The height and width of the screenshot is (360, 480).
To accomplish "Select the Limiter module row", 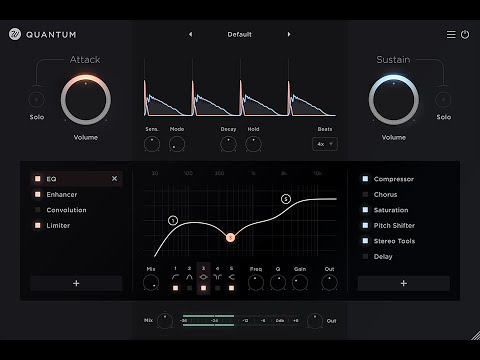I will (76, 225).
